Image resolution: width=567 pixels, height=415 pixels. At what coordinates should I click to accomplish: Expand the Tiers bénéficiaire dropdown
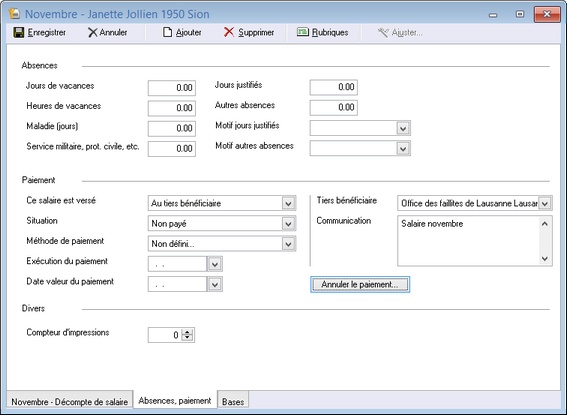[x=545, y=204]
